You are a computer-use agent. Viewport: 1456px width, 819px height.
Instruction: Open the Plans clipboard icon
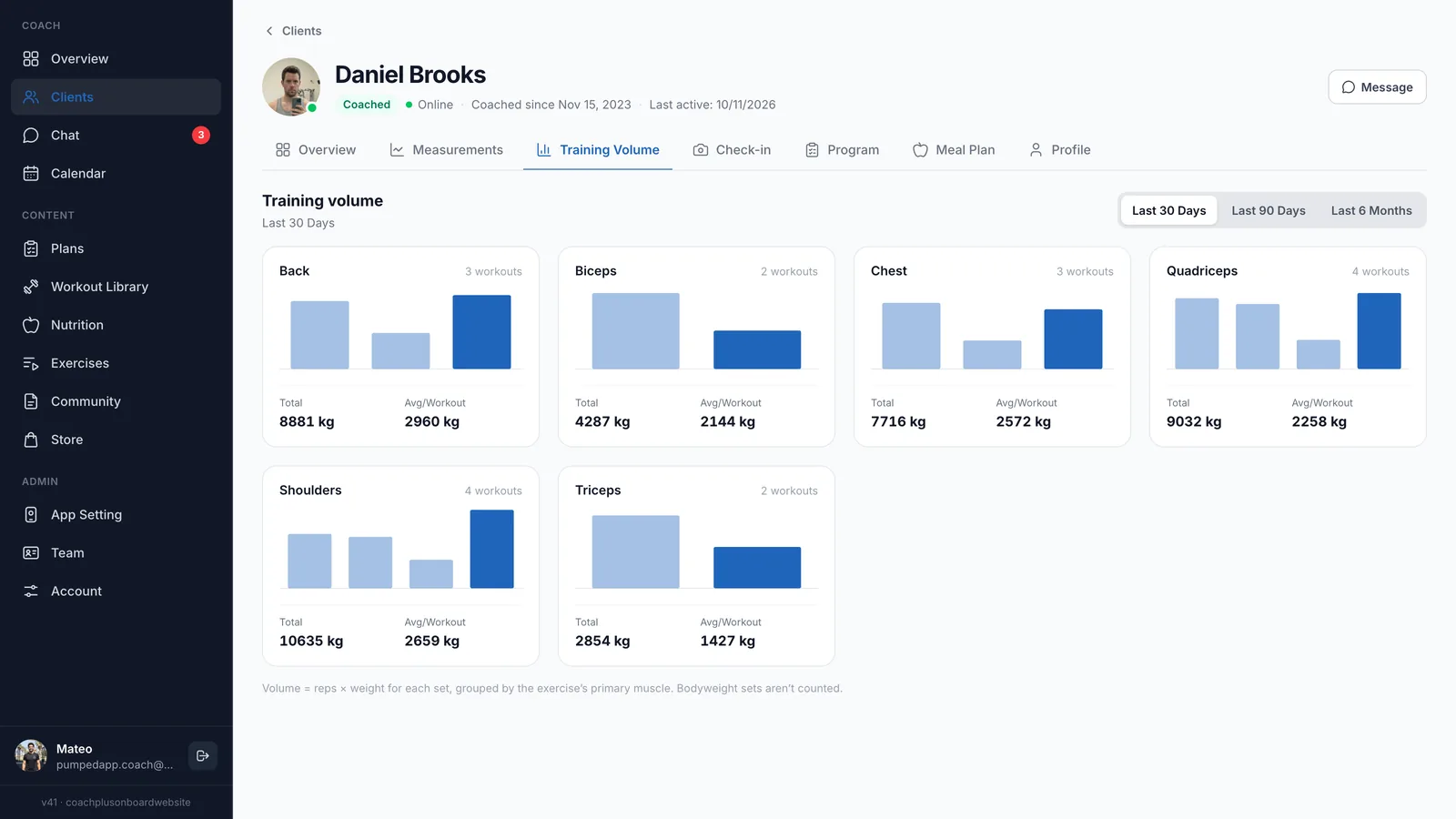(x=31, y=248)
